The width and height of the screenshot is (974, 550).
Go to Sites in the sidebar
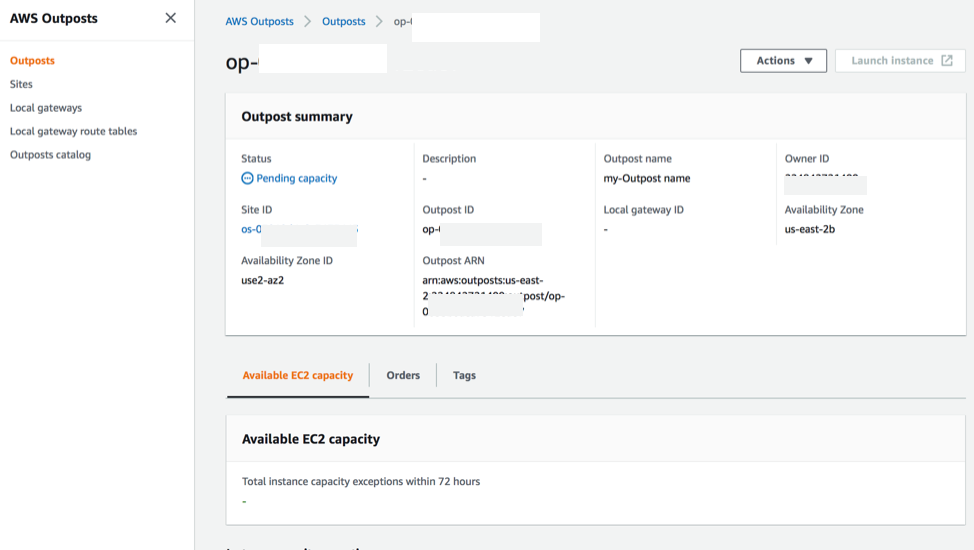point(21,84)
